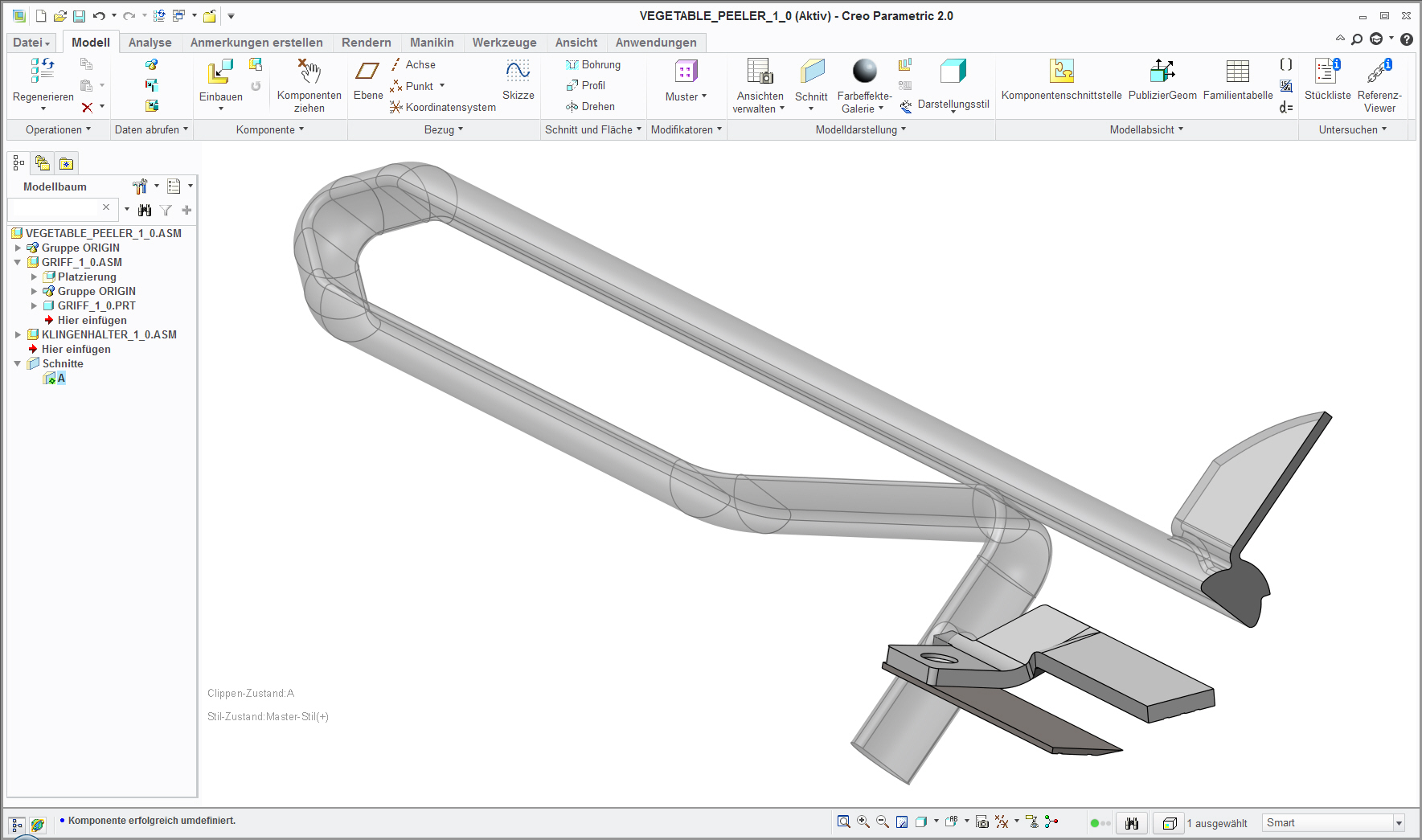This screenshot has width=1422, height=840.
Task: Toggle the model tree filter funnel icon
Action: (166, 210)
